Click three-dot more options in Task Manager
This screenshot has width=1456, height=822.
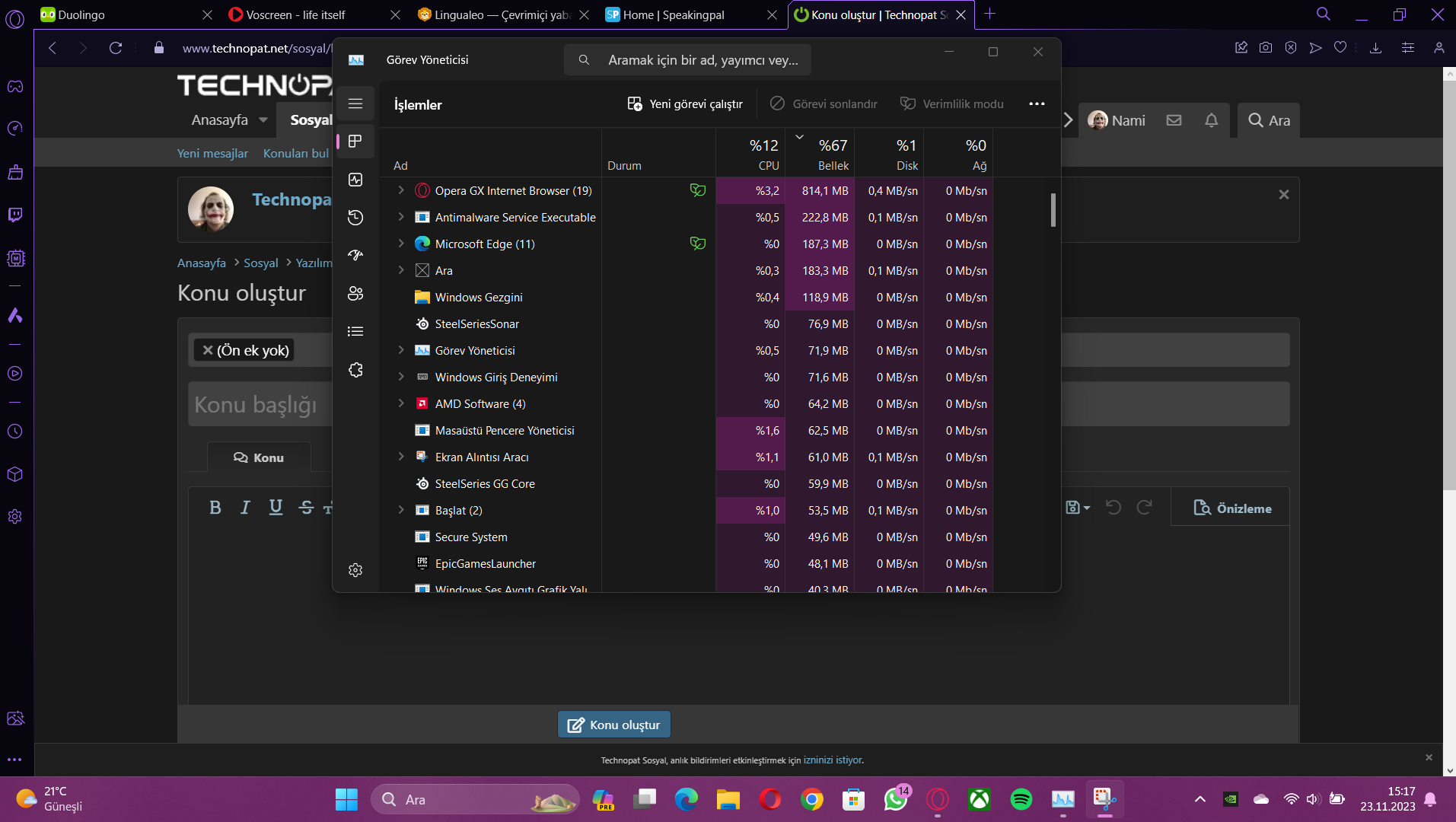click(x=1037, y=104)
